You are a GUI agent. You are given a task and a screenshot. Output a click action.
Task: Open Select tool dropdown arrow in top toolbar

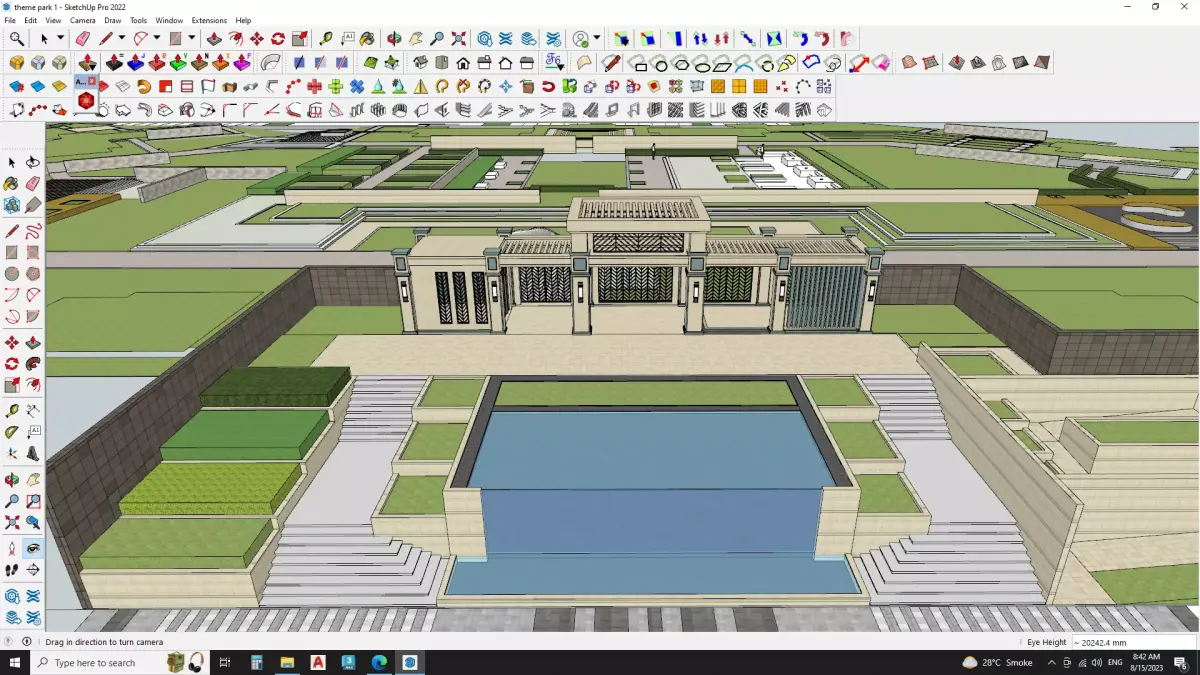pos(60,38)
